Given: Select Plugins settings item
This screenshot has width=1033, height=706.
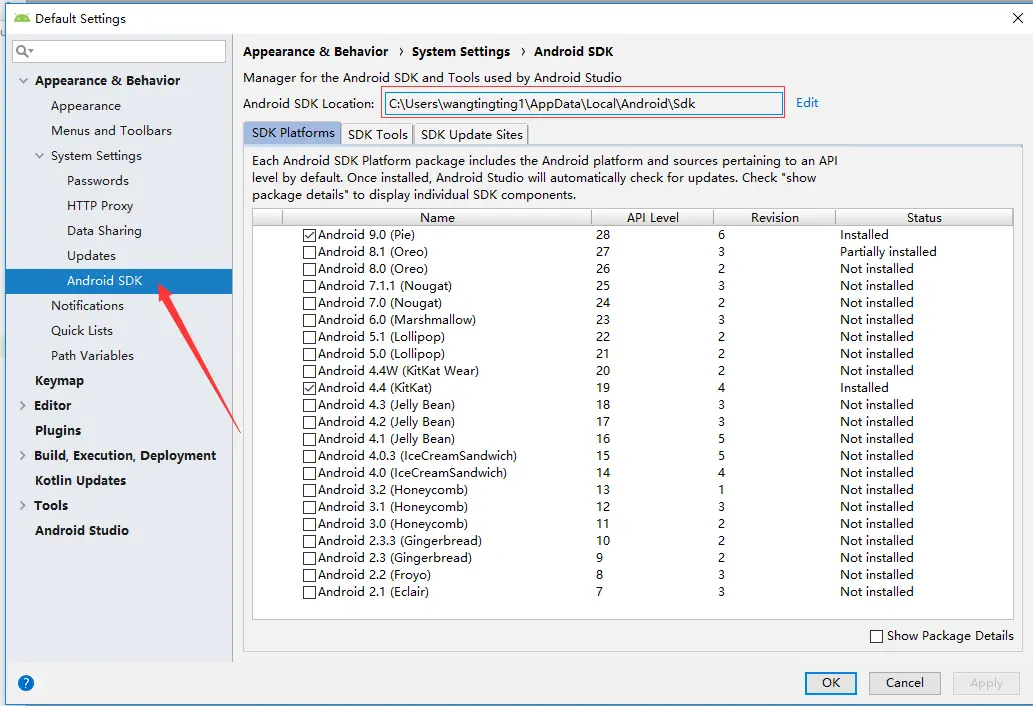Looking at the screenshot, I should click(x=58, y=431).
